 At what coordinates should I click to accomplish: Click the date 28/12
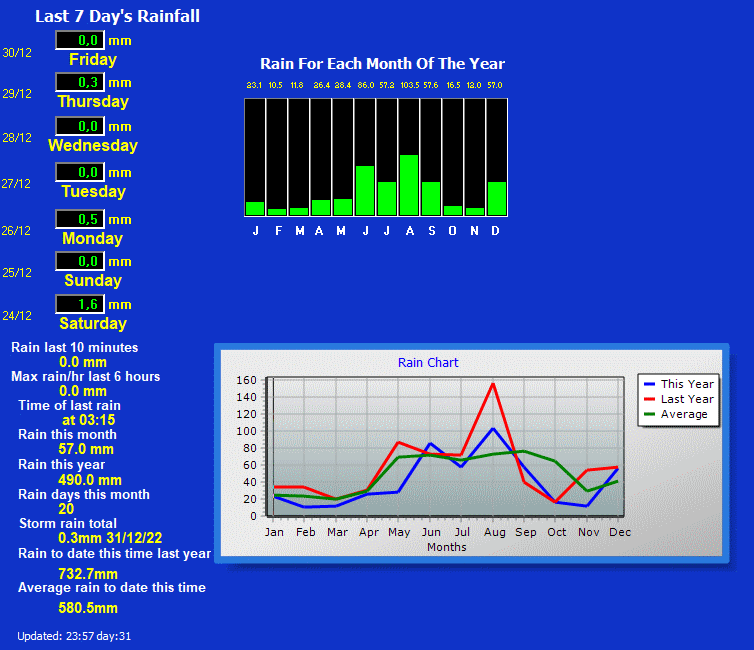click(x=17, y=138)
